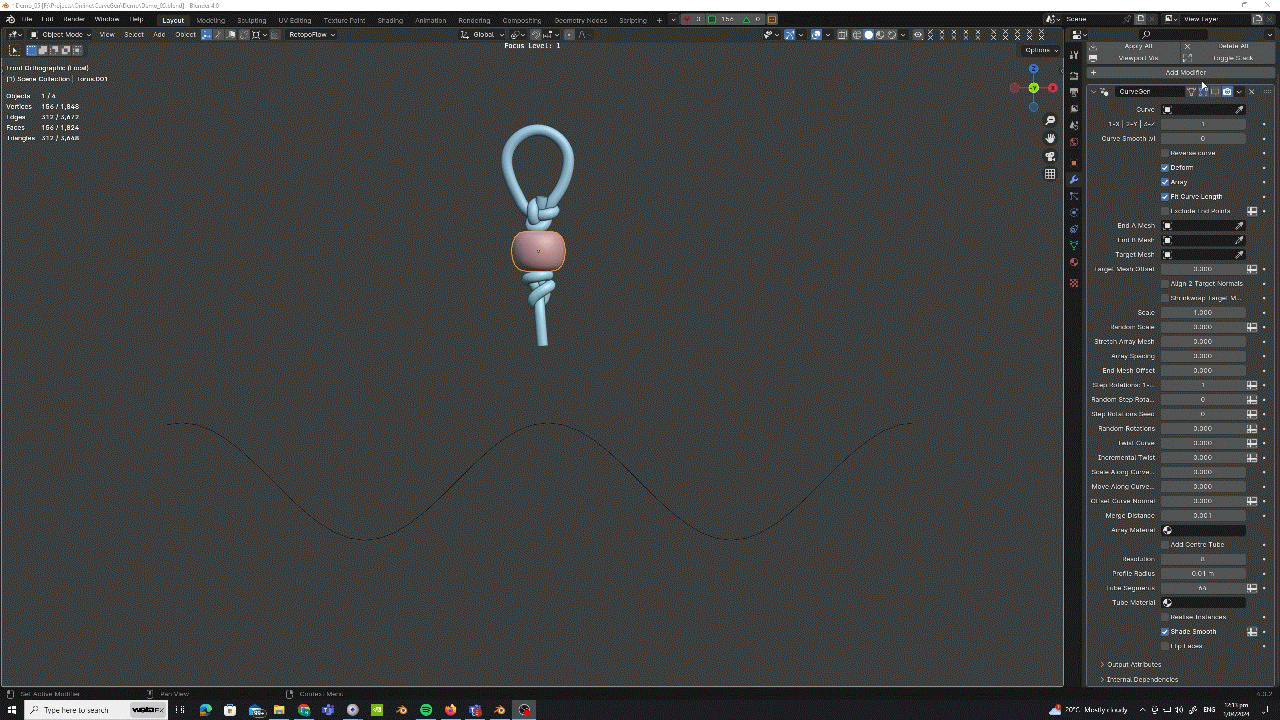The width and height of the screenshot is (1280, 720).
Task: Open Spotify from the Windows taskbar
Action: click(426, 710)
